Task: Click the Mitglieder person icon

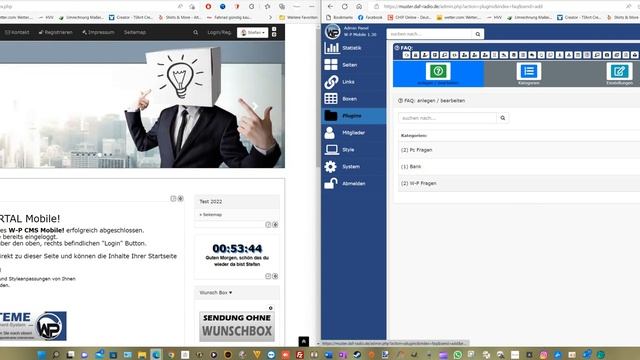Action: point(330,133)
